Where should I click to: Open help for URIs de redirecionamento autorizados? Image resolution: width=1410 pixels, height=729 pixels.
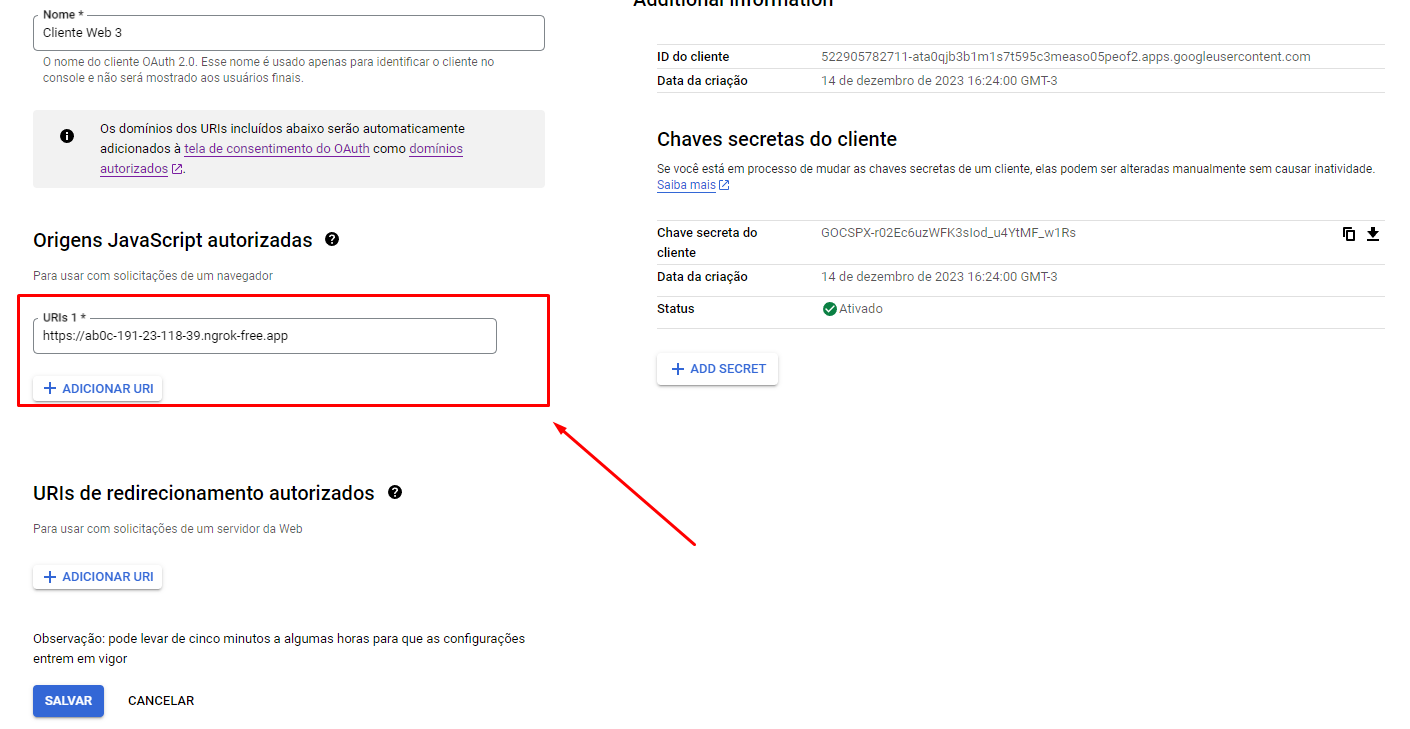[x=394, y=492]
